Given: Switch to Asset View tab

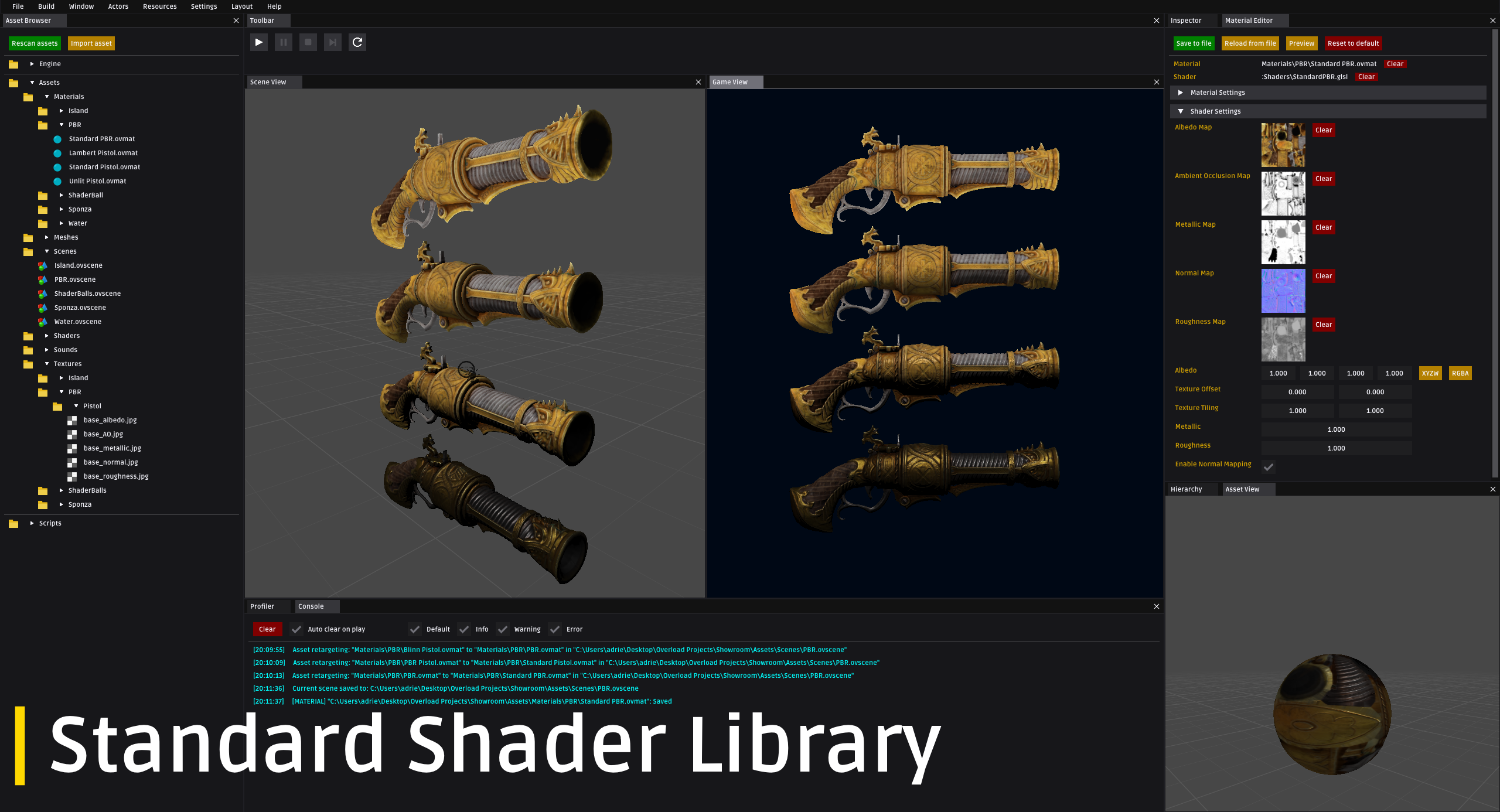Looking at the screenshot, I should pyautogui.click(x=1245, y=489).
